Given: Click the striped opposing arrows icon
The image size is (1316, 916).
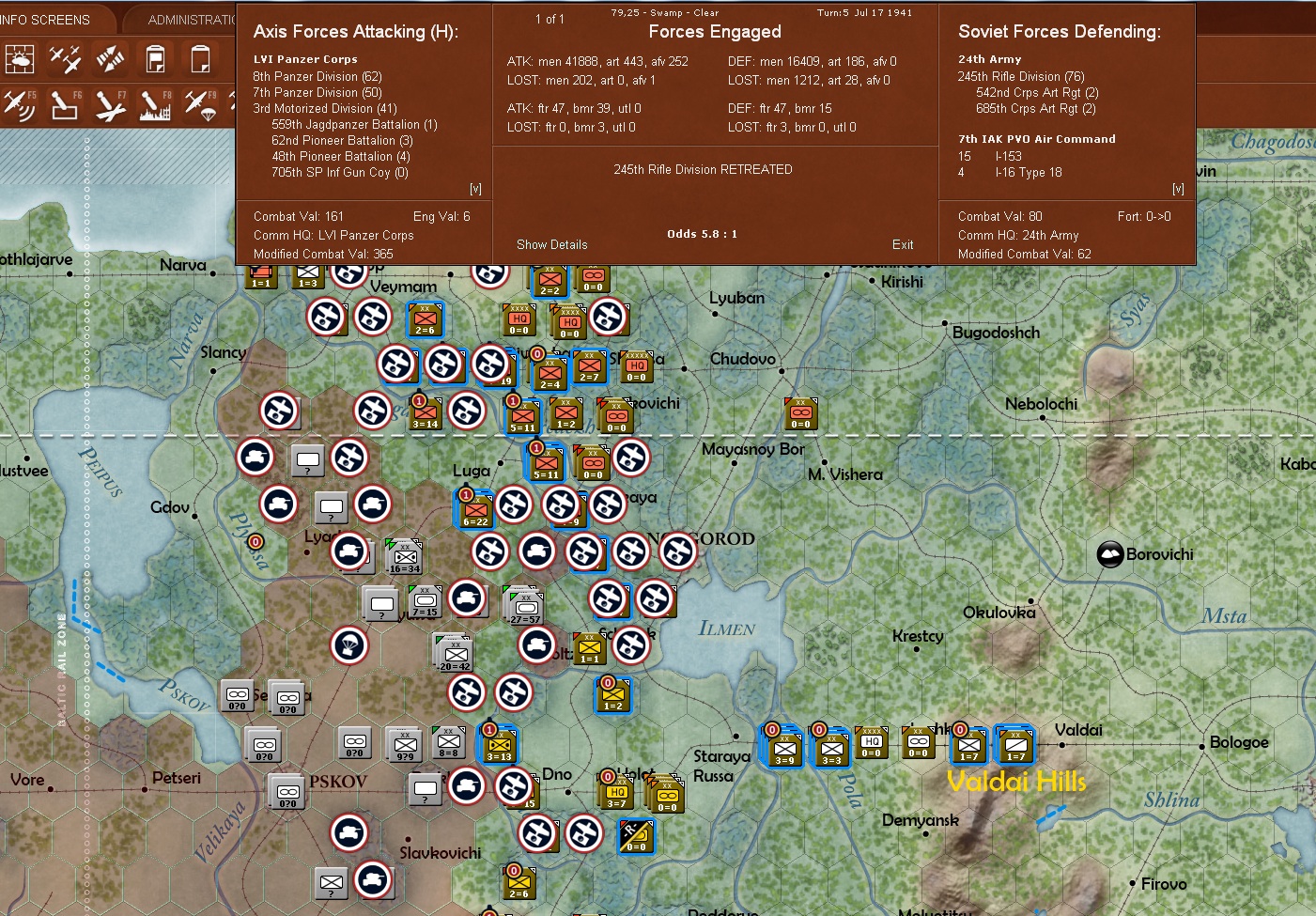Looking at the screenshot, I should 110,59.
